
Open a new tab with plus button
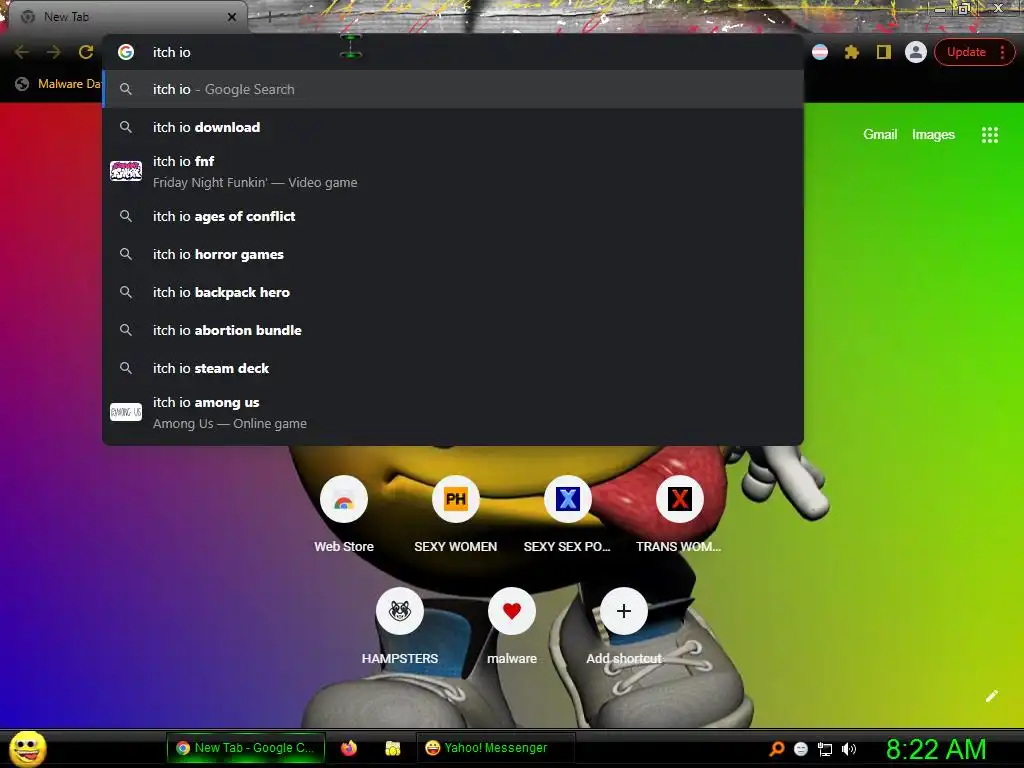coord(270,17)
